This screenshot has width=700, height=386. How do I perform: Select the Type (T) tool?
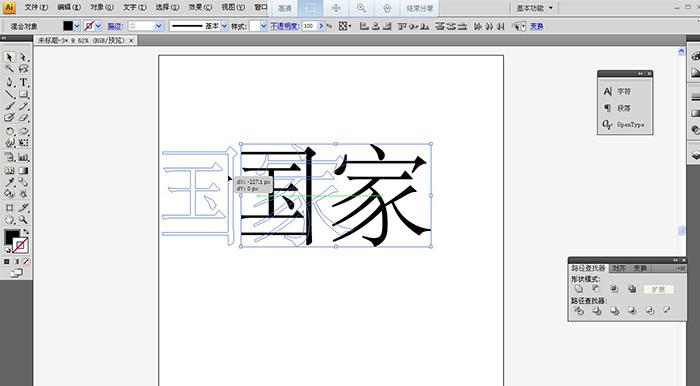click(x=23, y=82)
